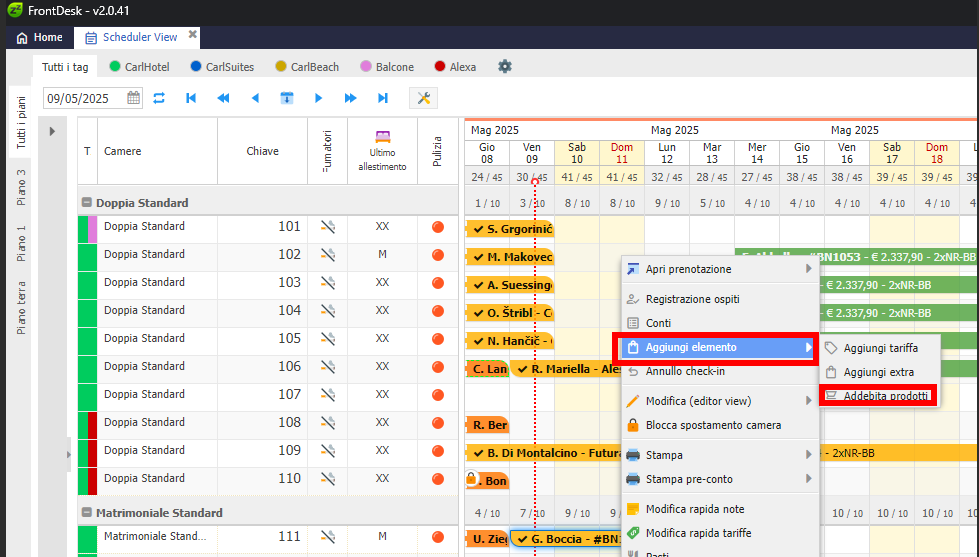Click cleaning status dot for room 110
This screenshot has width=979, height=557.
coord(438,479)
